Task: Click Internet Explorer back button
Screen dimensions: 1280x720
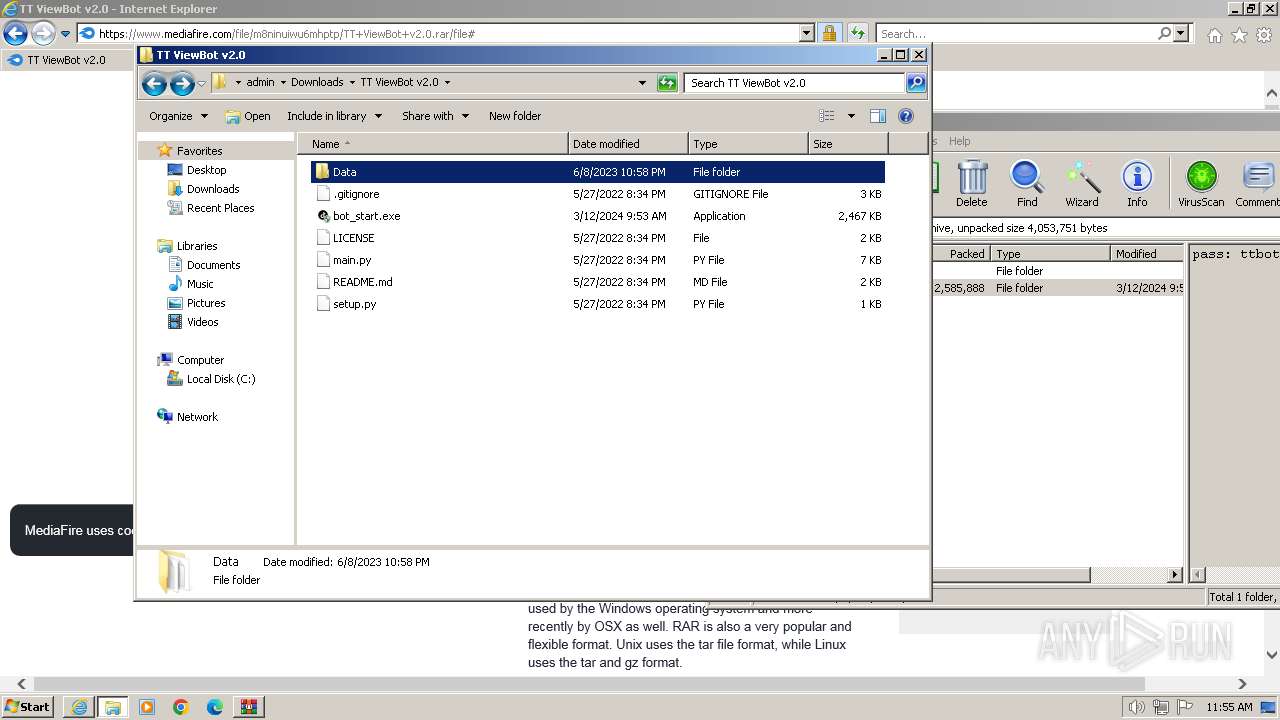Action: [x=15, y=33]
